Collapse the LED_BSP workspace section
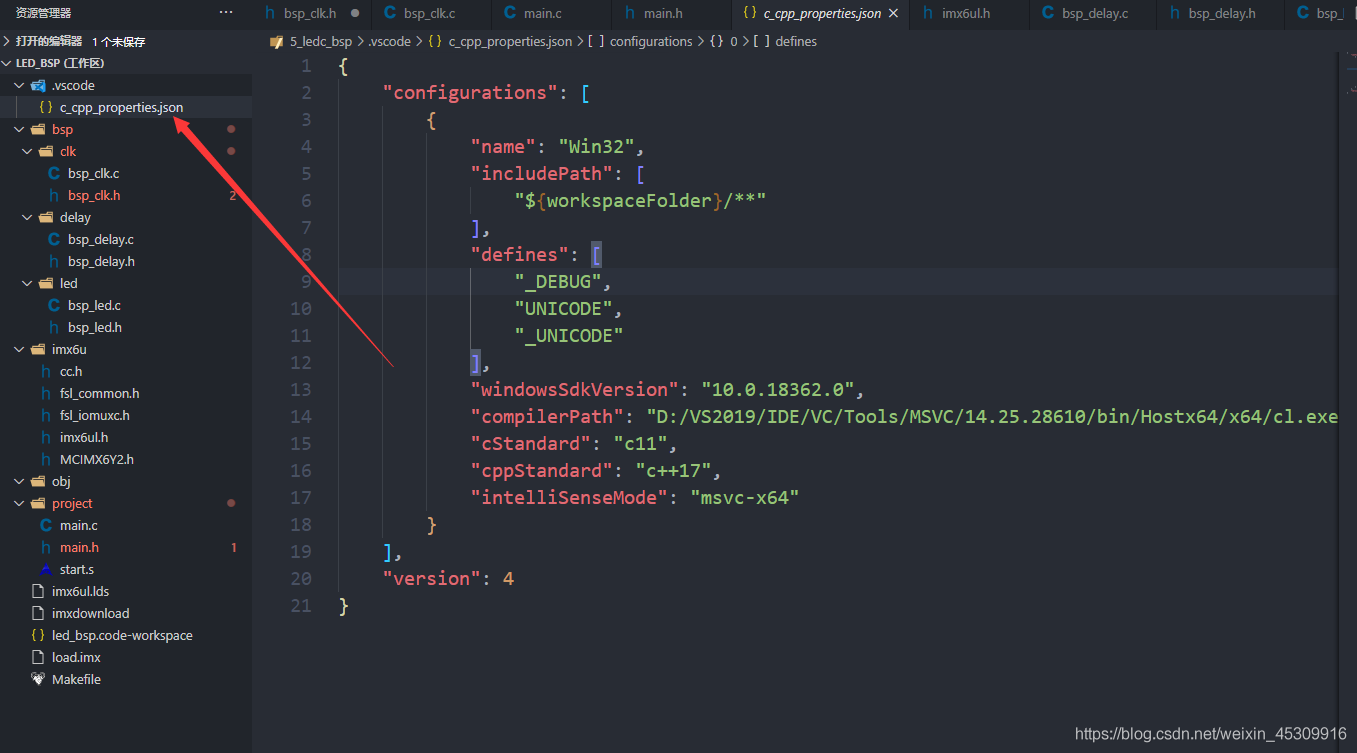 [x=8, y=63]
